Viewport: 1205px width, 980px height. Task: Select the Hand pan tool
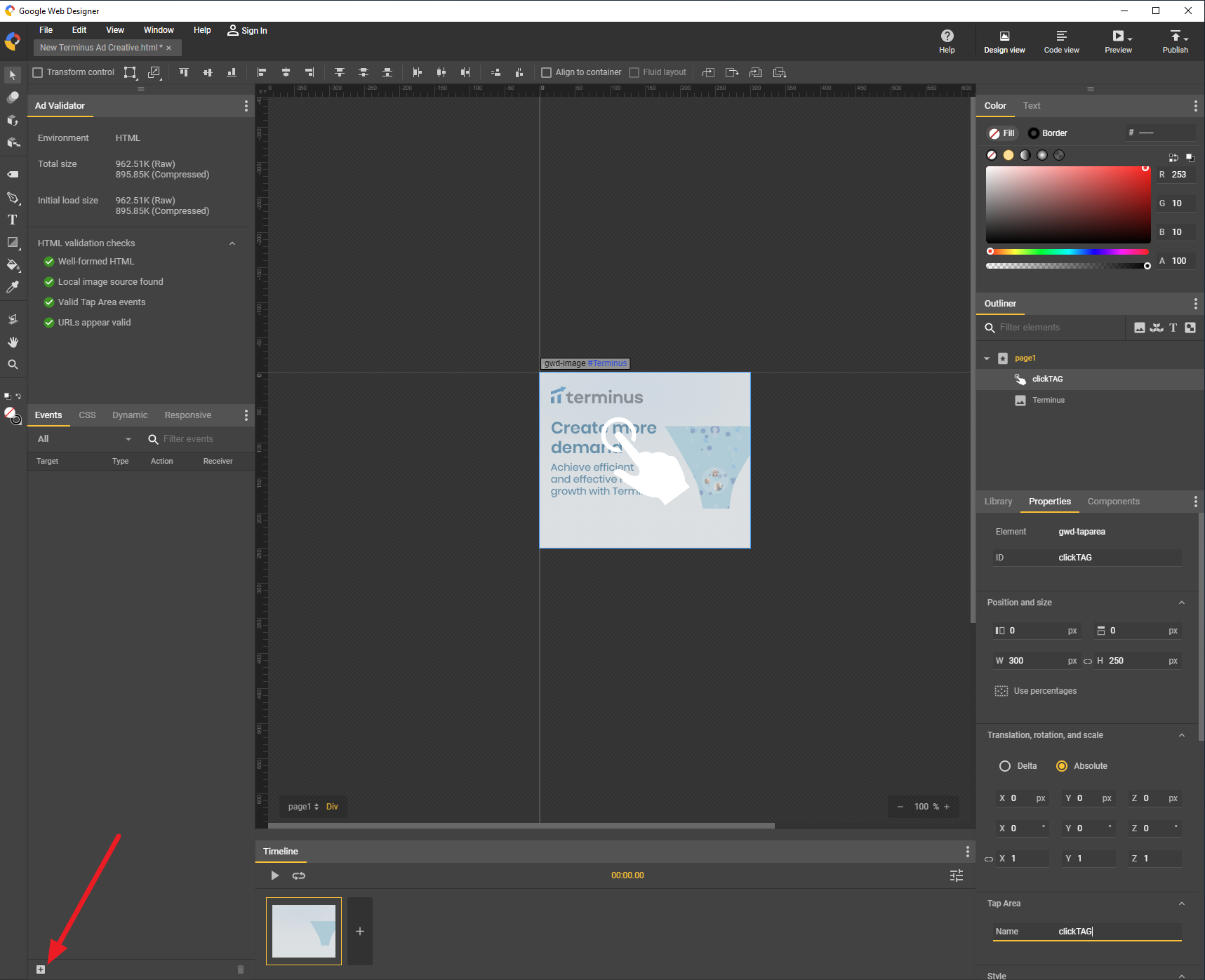(13, 342)
